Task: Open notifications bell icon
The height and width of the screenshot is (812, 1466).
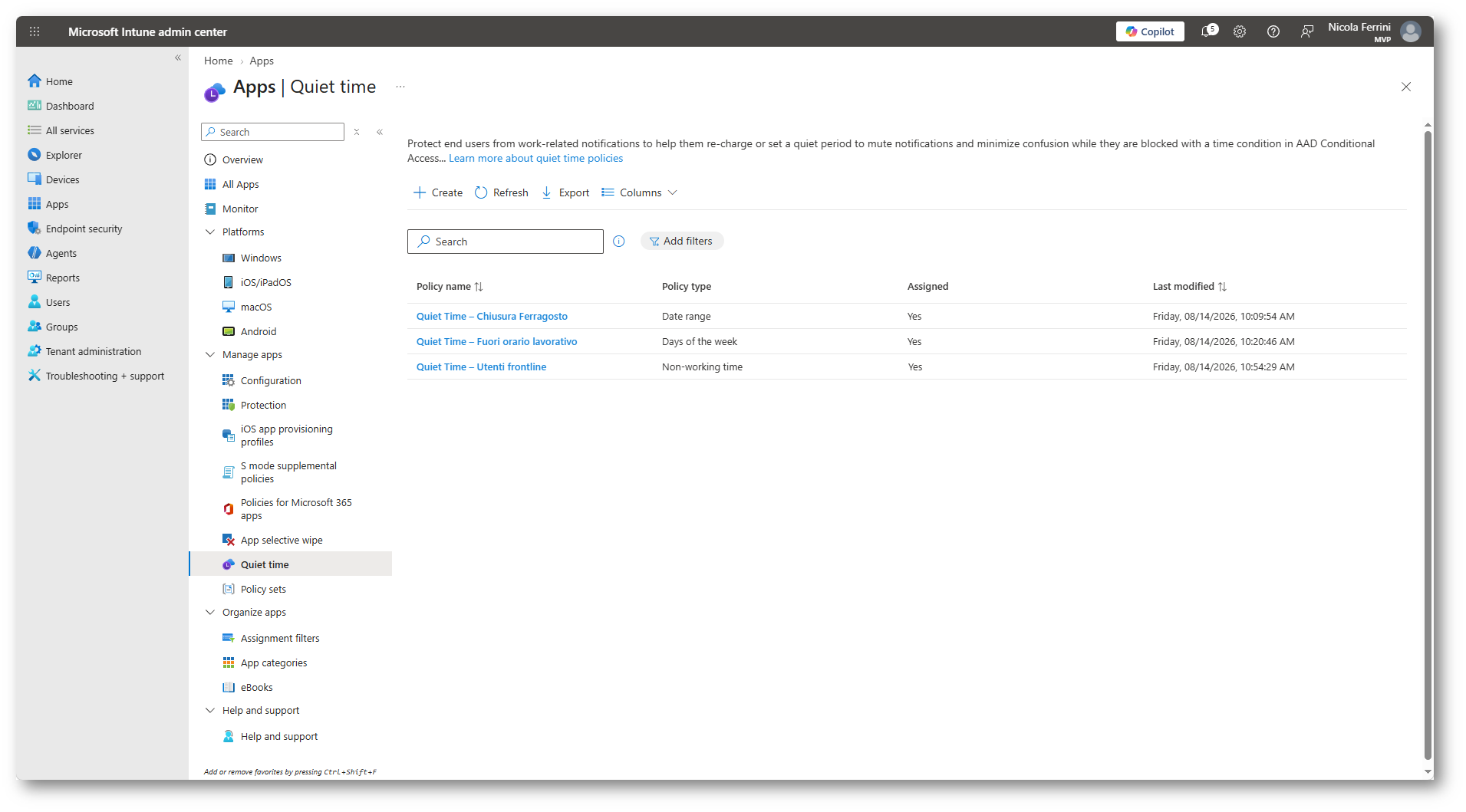Action: coord(1208,31)
